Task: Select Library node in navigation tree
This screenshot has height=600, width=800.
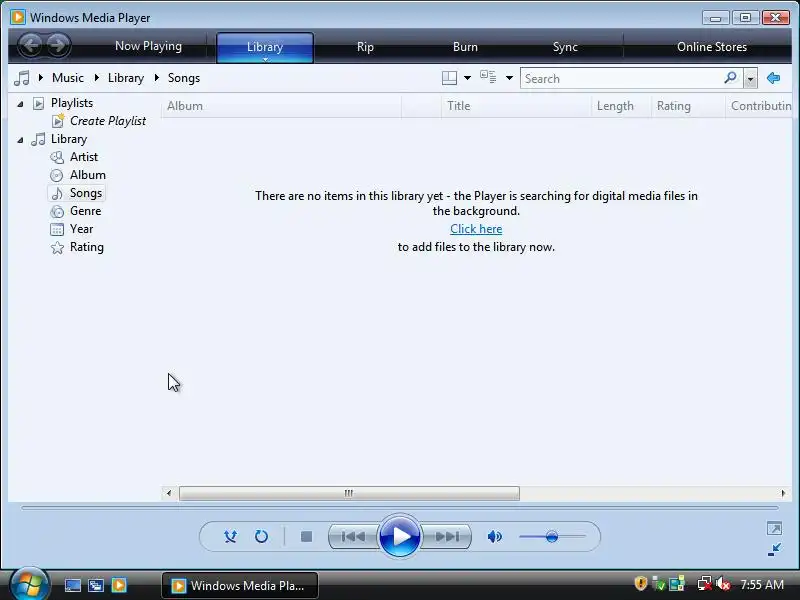Action: pos(69,139)
